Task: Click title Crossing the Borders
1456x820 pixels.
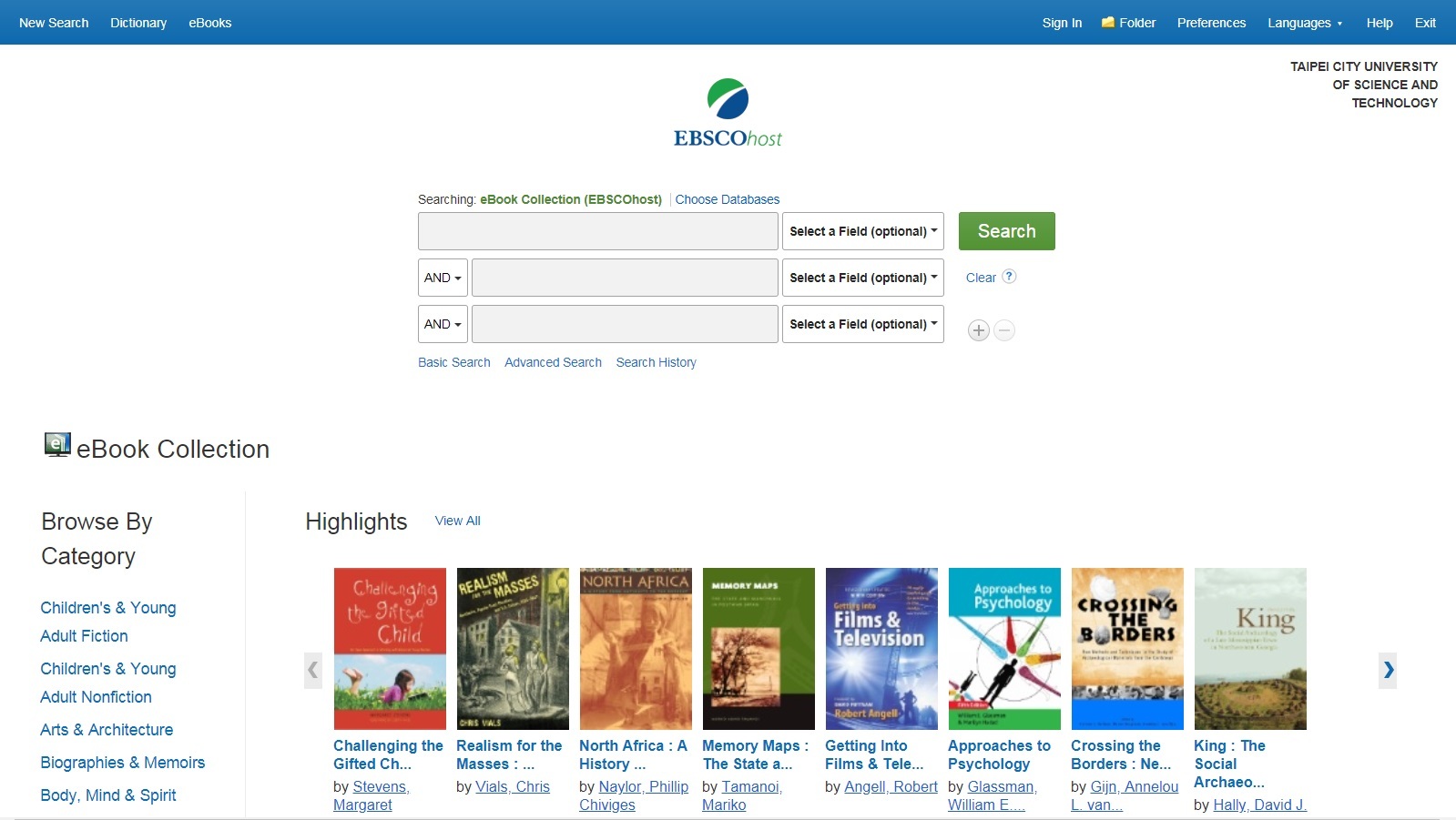Action: point(1121,754)
